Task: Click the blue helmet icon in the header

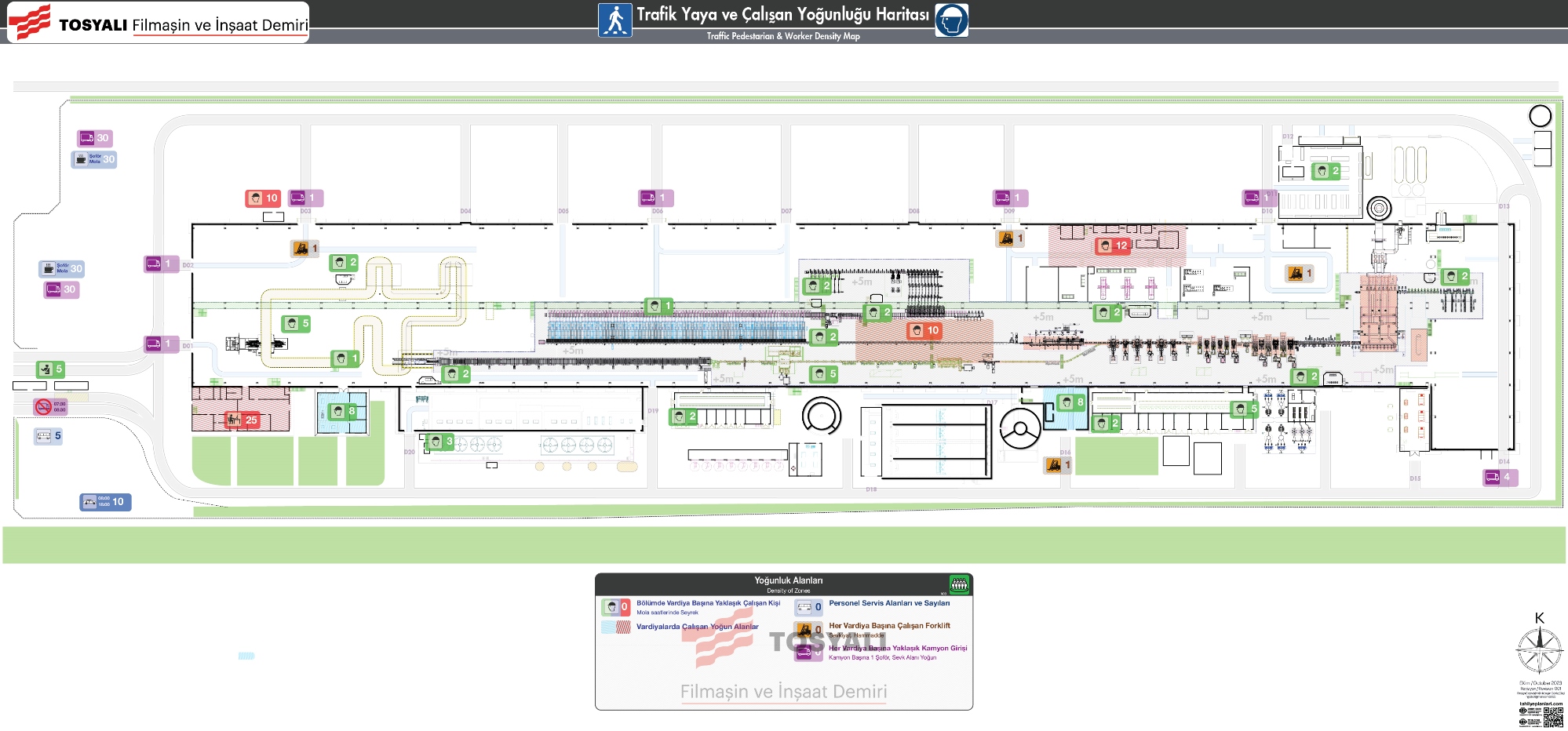Action: point(951,20)
